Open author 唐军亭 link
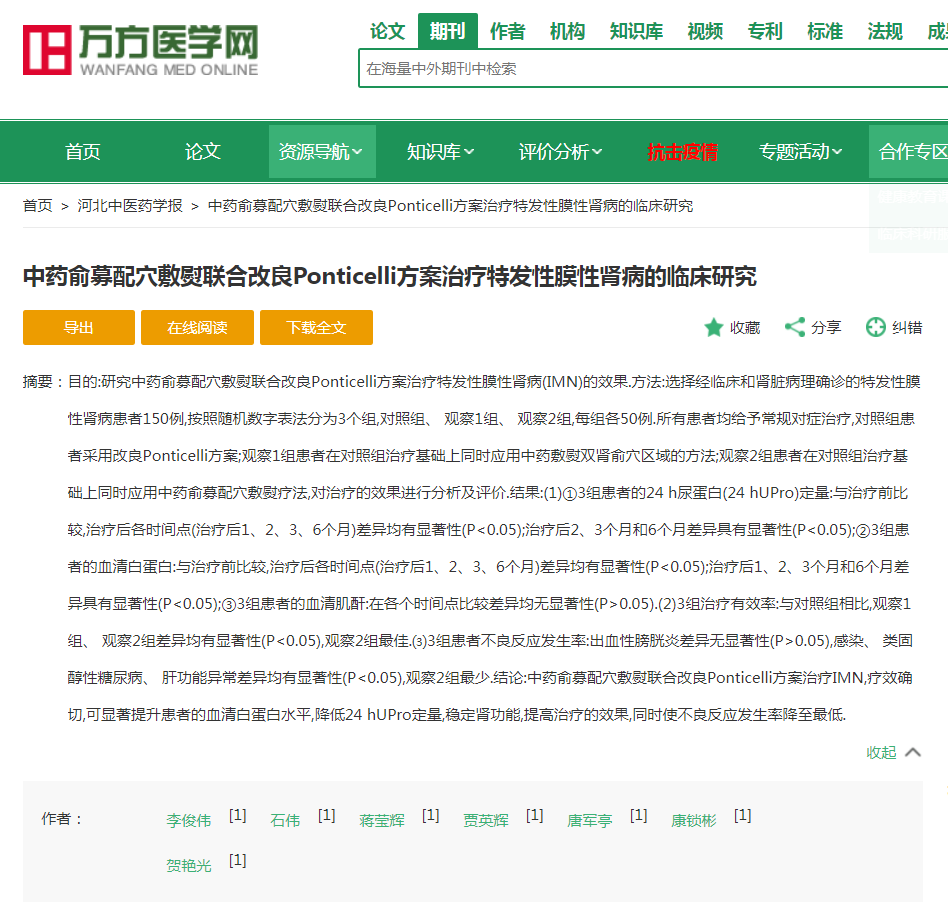 click(x=589, y=820)
